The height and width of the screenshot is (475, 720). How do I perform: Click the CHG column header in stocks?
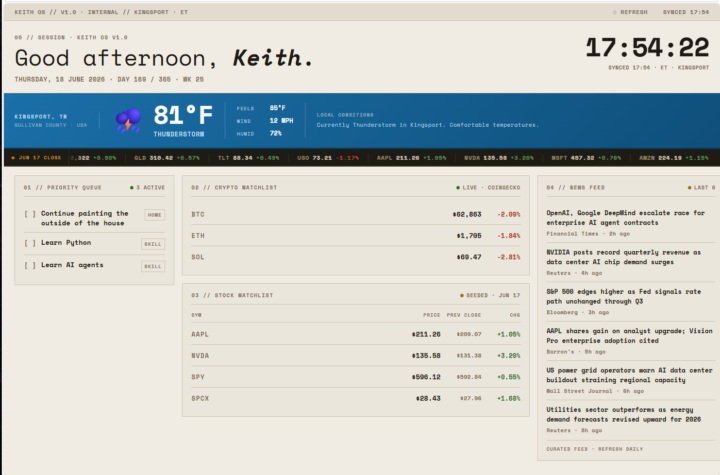(515, 315)
